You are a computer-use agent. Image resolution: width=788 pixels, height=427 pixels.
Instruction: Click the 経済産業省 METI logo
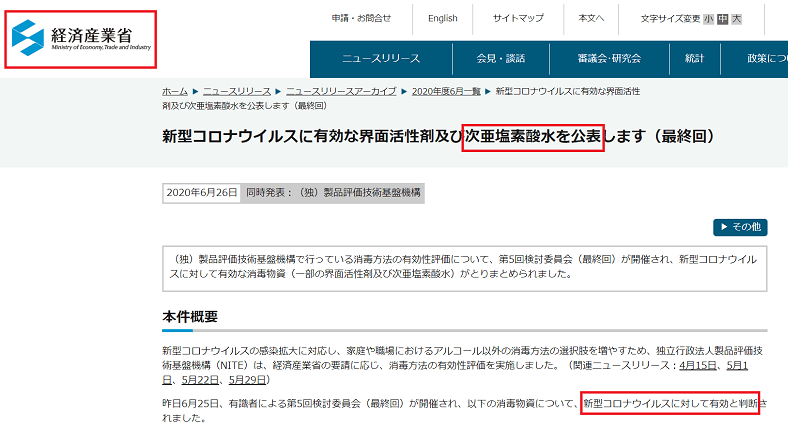(81, 38)
